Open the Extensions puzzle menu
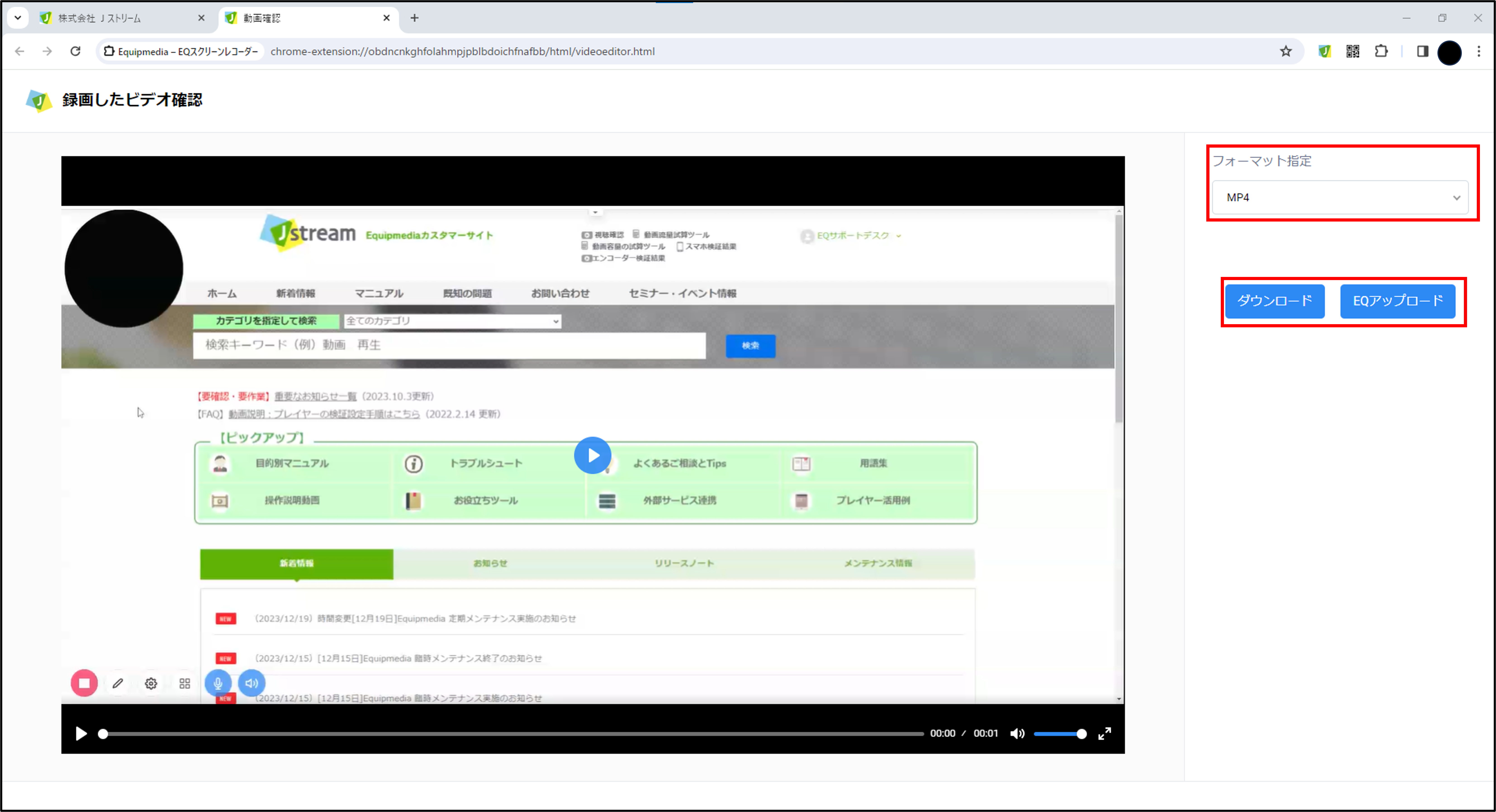Screen dimensions: 1496x812 1382,51
